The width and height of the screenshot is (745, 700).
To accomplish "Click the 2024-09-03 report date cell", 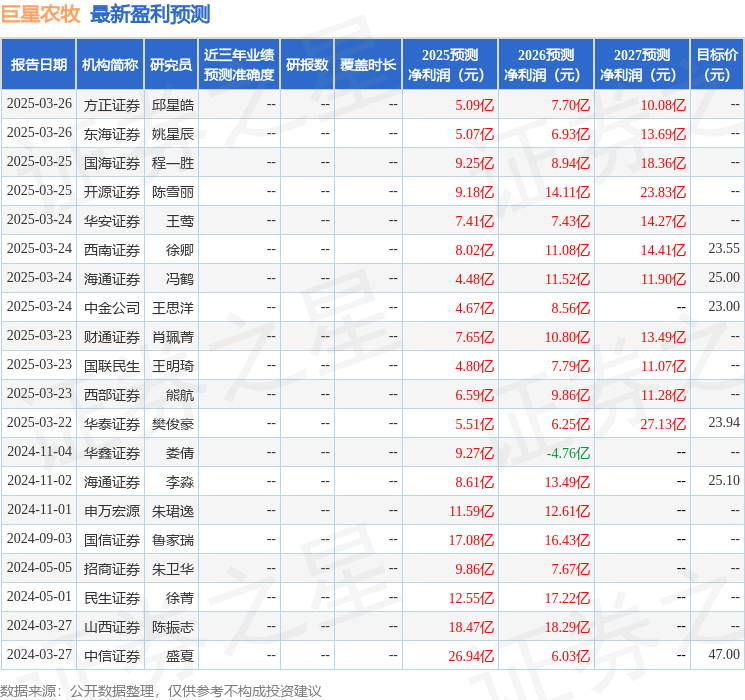I will 39,539.
